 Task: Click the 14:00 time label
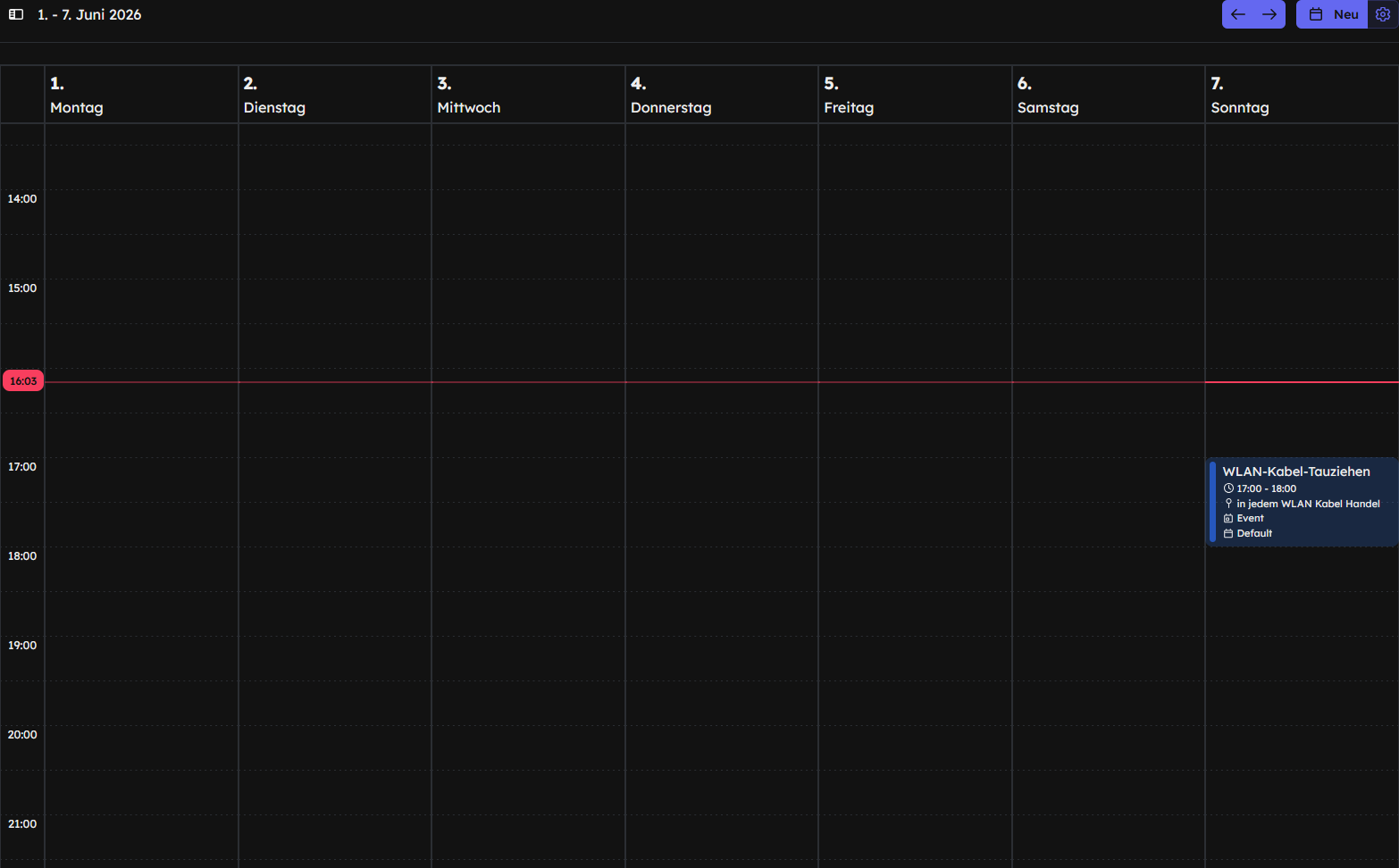tap(22, 198)
